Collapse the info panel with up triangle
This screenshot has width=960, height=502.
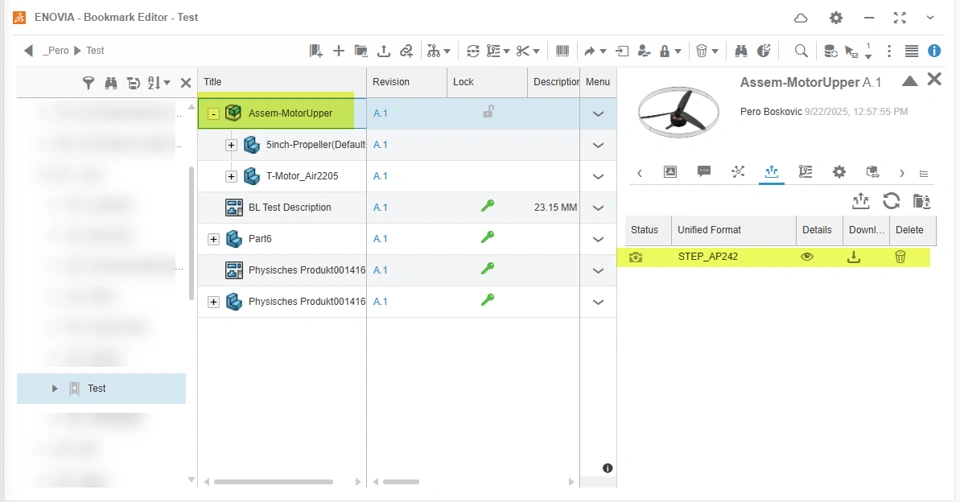click(910, 81)
